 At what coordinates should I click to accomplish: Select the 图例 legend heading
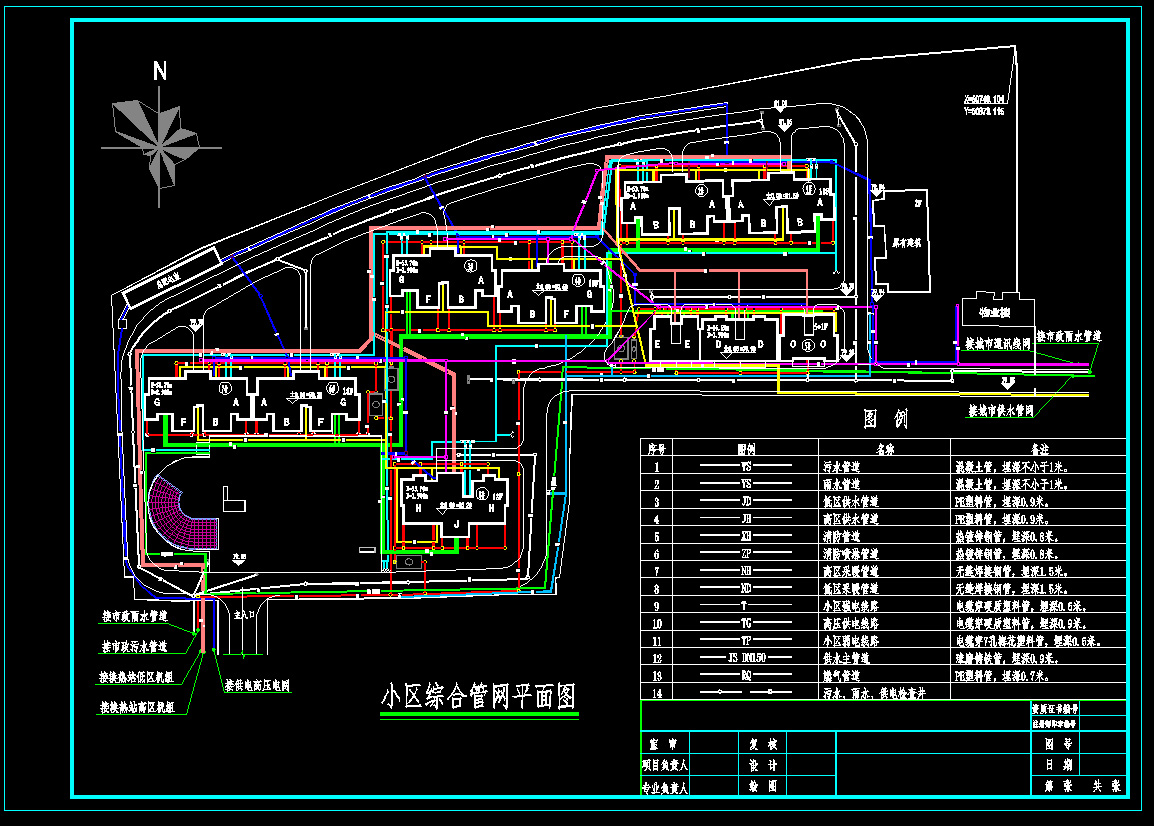pos(885,420)
